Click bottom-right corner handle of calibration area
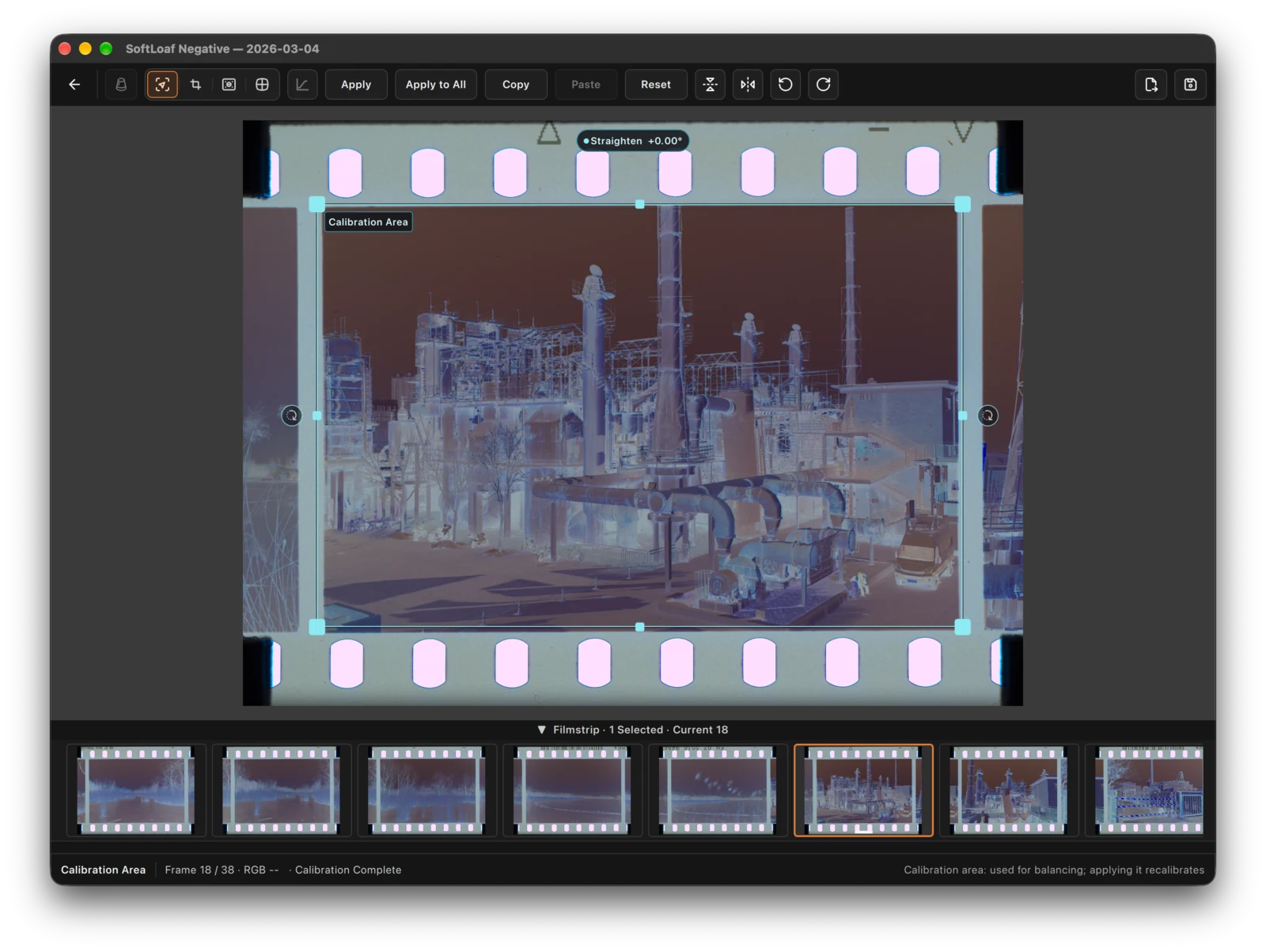Viewport: 1266px width, 952px height. pos(962,627)
